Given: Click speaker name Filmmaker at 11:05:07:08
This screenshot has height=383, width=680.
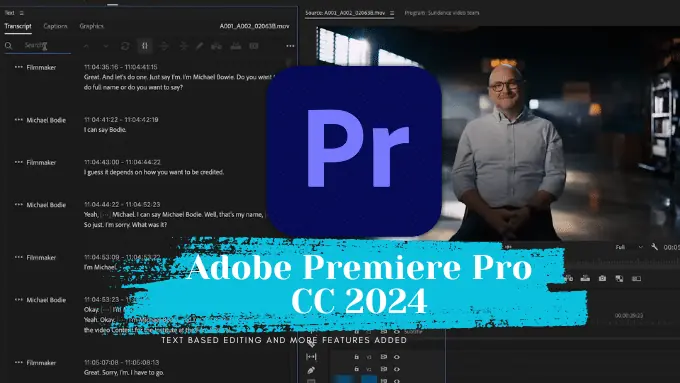Looking at the screenshot, I should [x=41, y=363].
